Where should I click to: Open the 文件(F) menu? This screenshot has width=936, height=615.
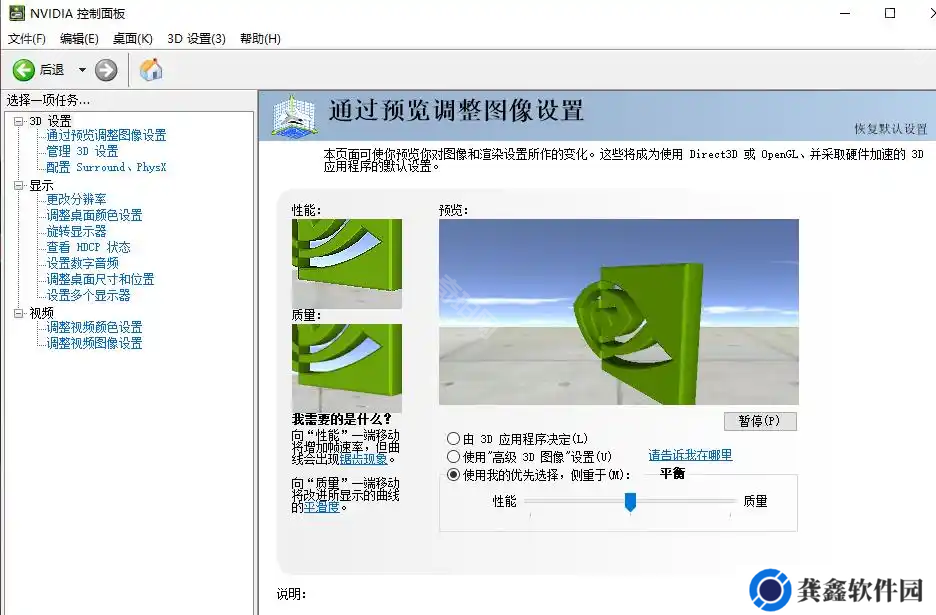coord(27,39)
